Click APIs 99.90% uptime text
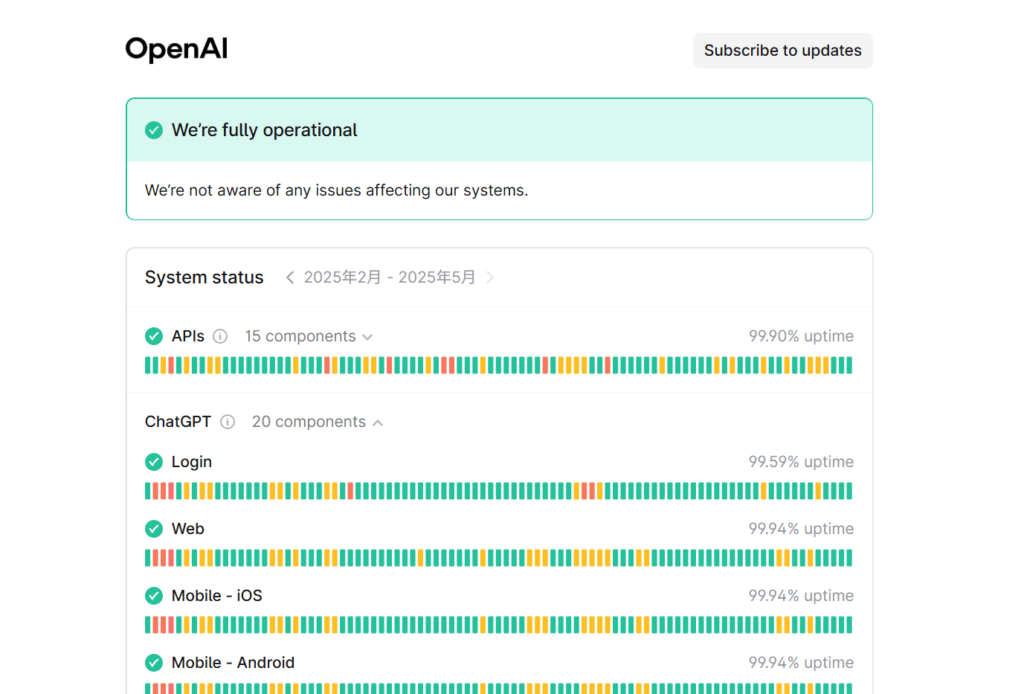 tap(801, 336)
